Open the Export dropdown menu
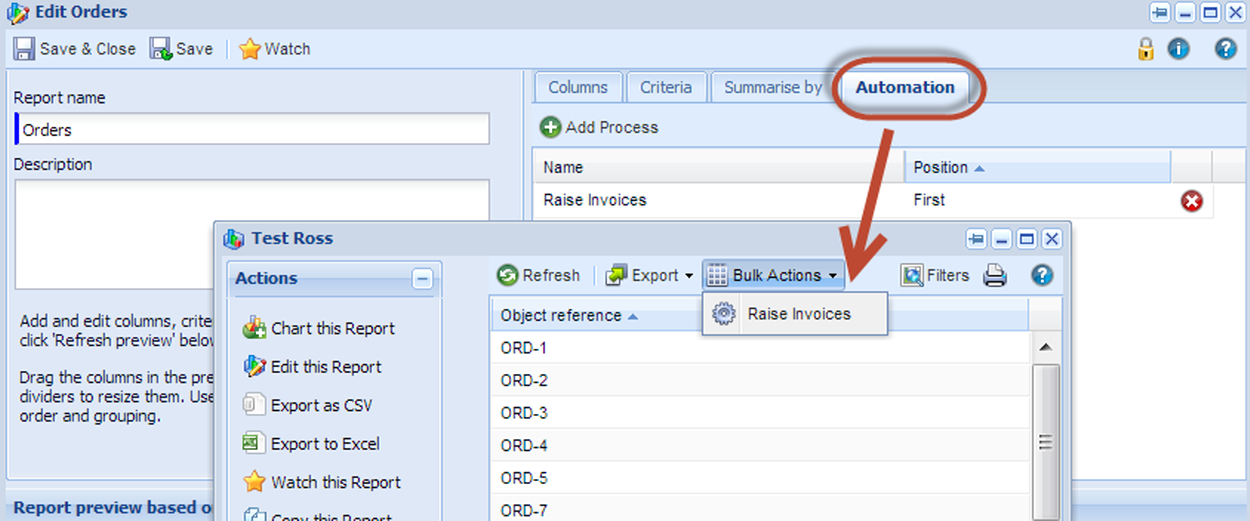Viewport: 1250px width, 521px height. click(x=650, y=276)
